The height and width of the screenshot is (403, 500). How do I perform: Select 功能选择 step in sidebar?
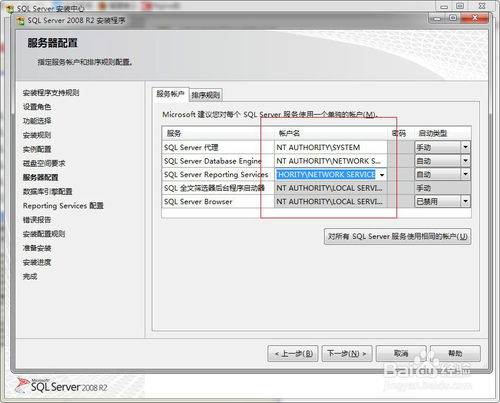37,121
